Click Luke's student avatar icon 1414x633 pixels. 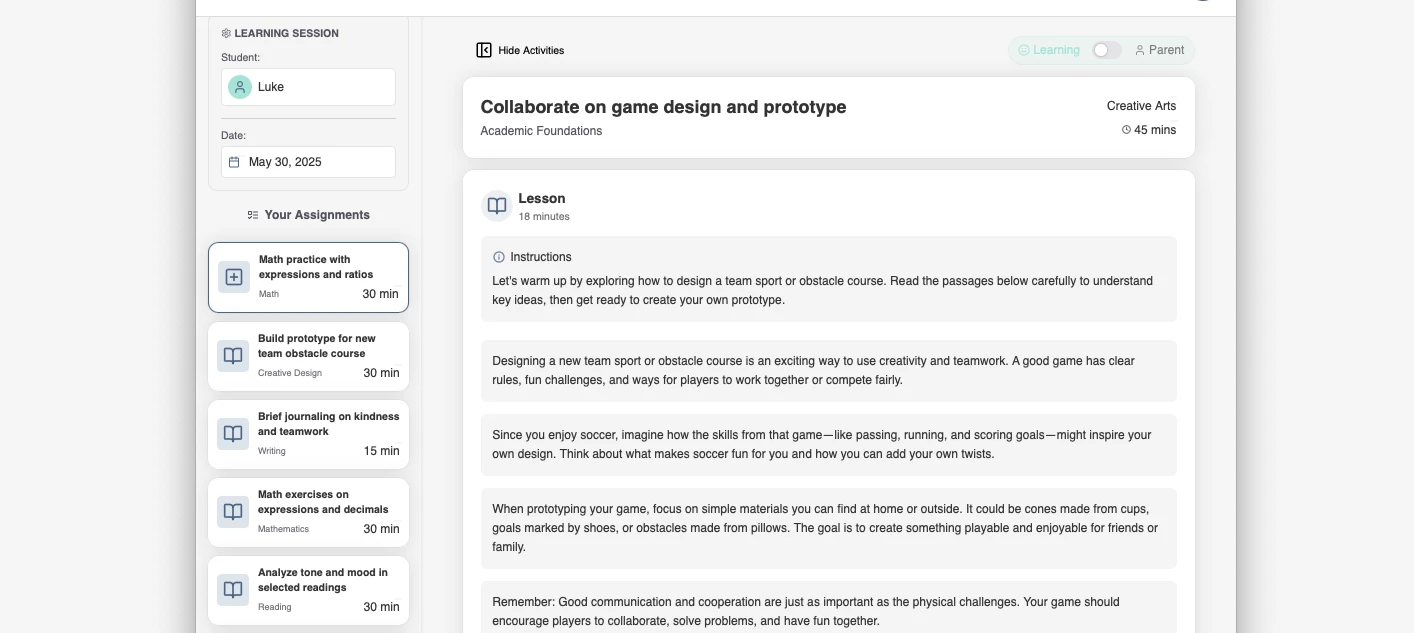pyautogui.click(x=240, y=87)
